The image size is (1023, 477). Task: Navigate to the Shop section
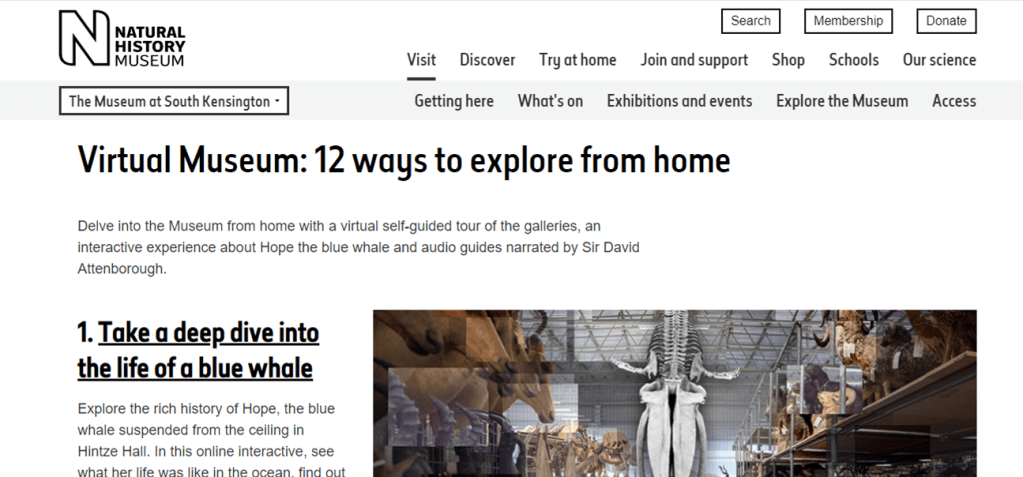788,60
